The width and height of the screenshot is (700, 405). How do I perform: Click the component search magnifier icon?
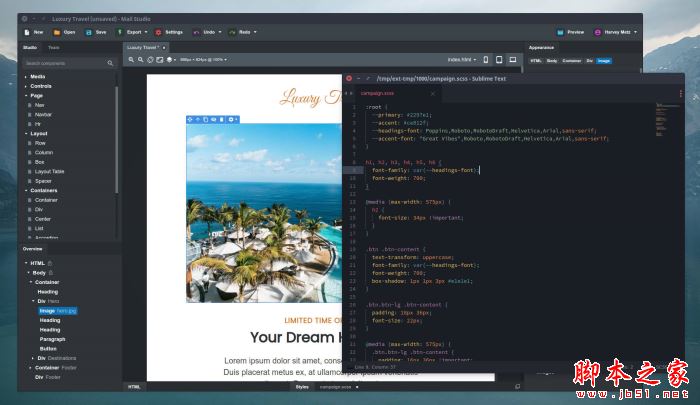pyautogui.click(x=112, y=63)
